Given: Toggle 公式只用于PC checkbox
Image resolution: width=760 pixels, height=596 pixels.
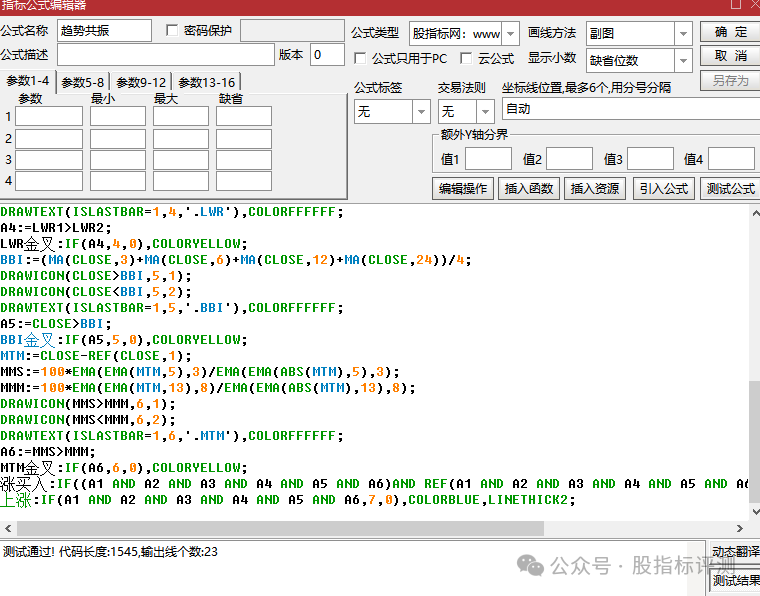Looking at the screenshot, I should tap(360, 58).
